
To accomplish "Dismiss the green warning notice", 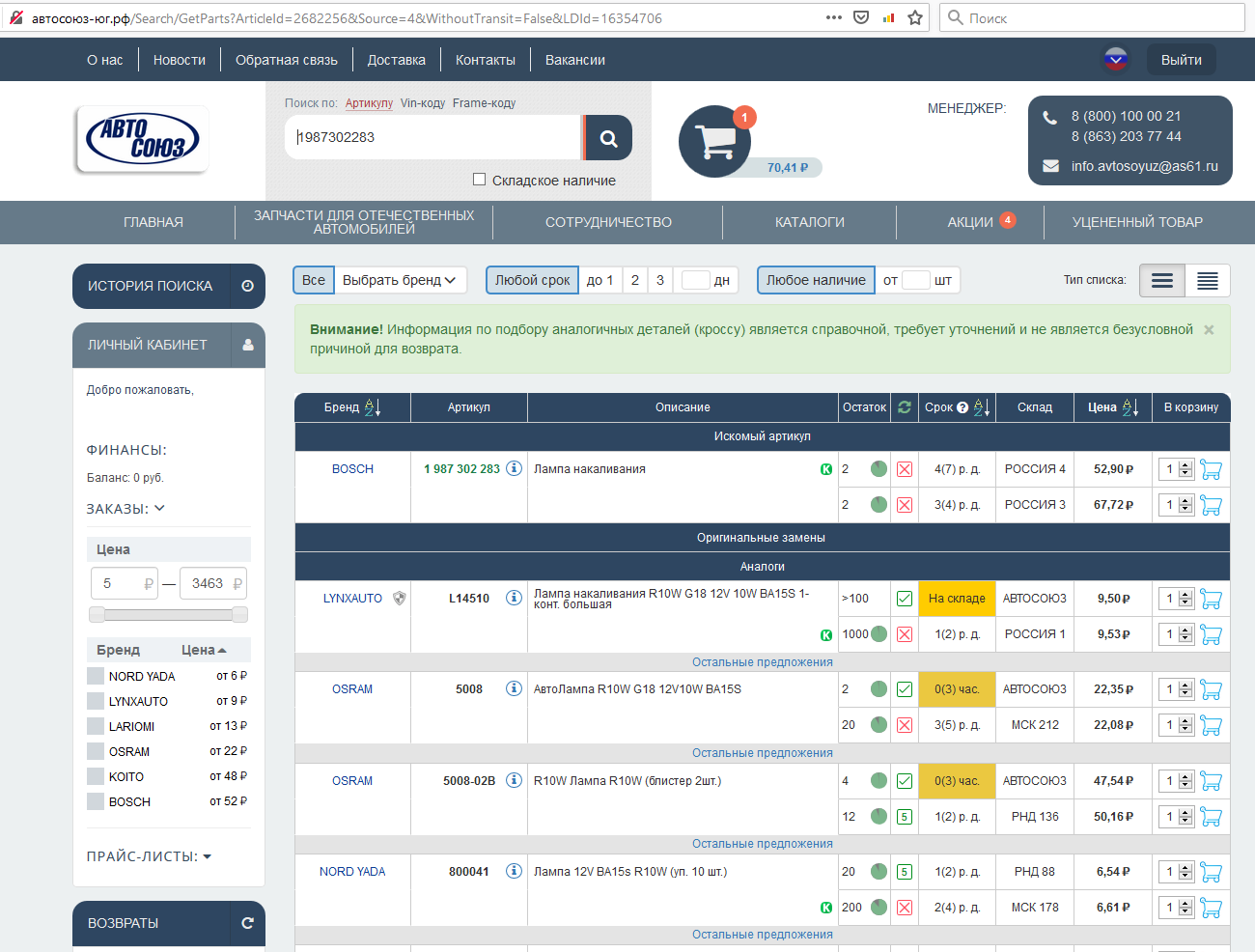I will point(1209,330).
